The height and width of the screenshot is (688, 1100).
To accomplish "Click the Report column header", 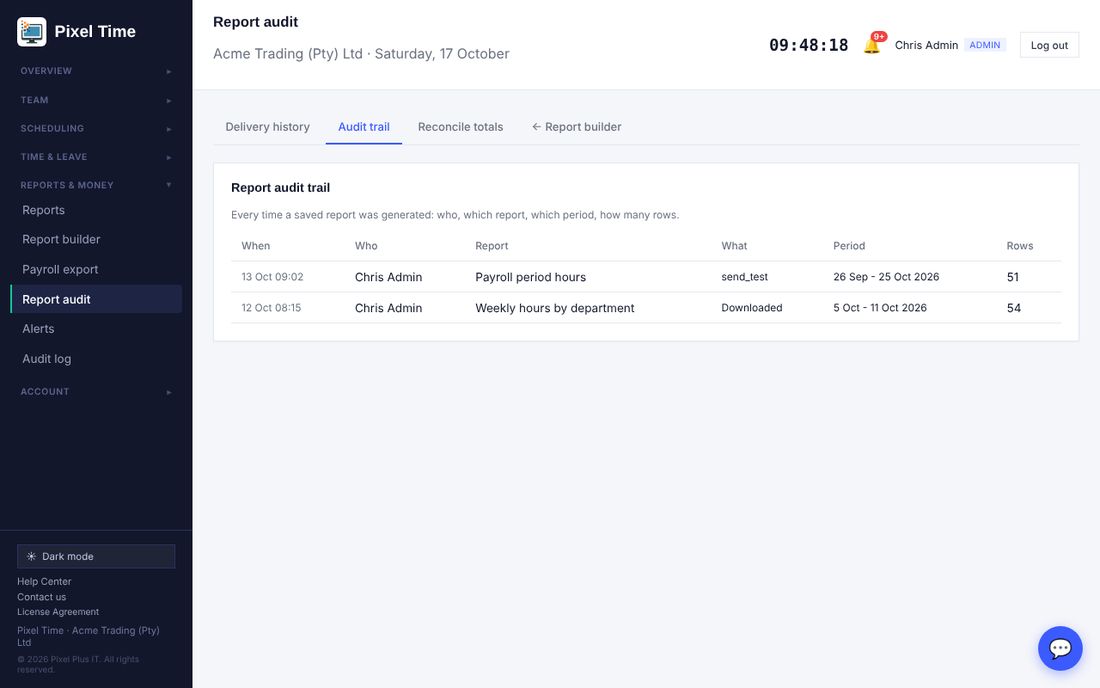I will coord(491,246).
